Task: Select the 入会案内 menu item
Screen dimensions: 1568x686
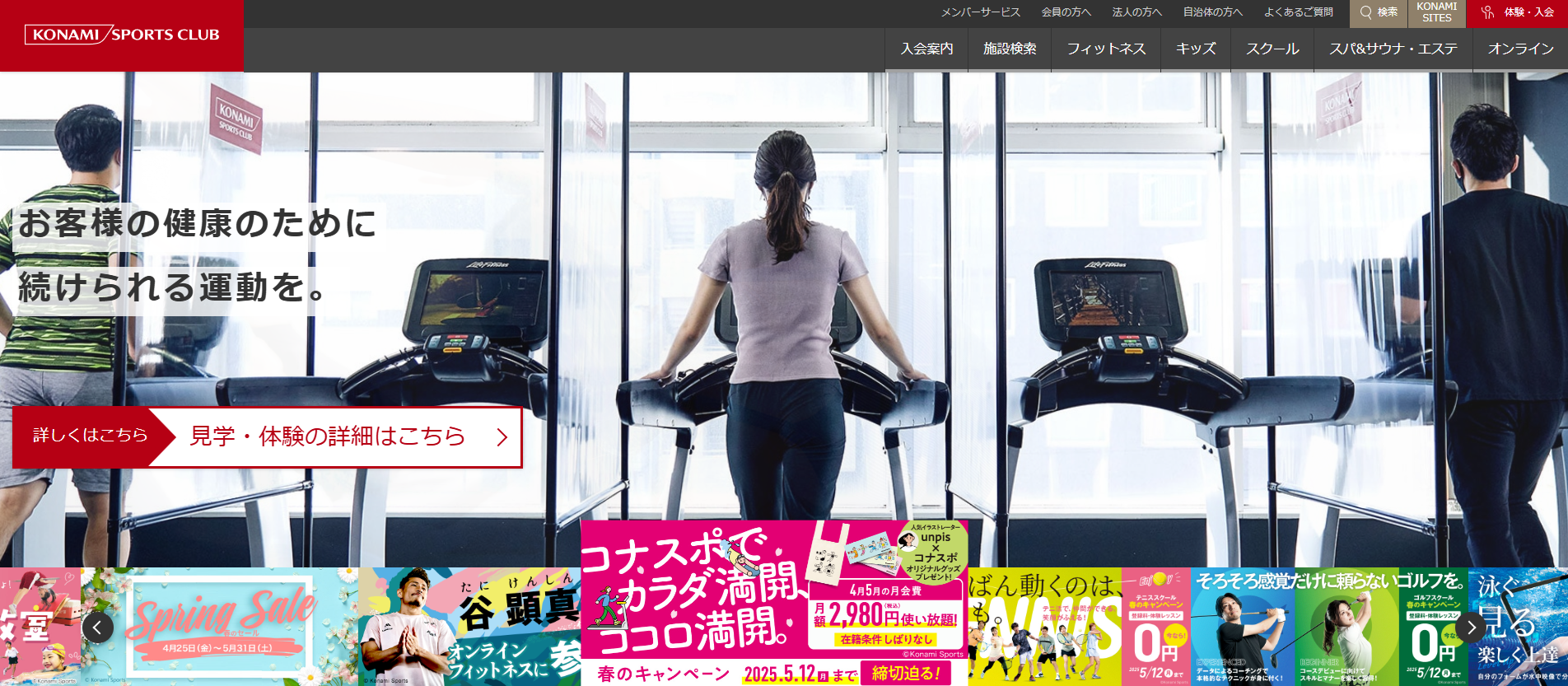Action: click(926, 49)
